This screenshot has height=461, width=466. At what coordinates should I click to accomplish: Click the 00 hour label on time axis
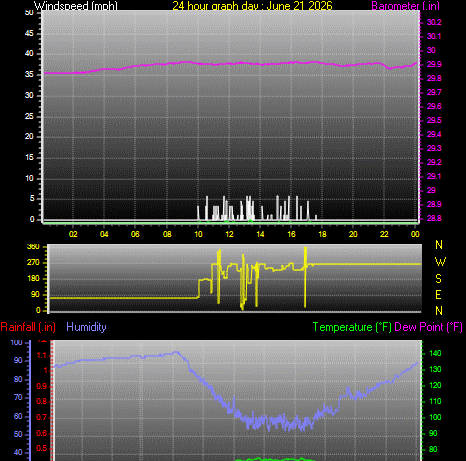click(x=415, y=234)
